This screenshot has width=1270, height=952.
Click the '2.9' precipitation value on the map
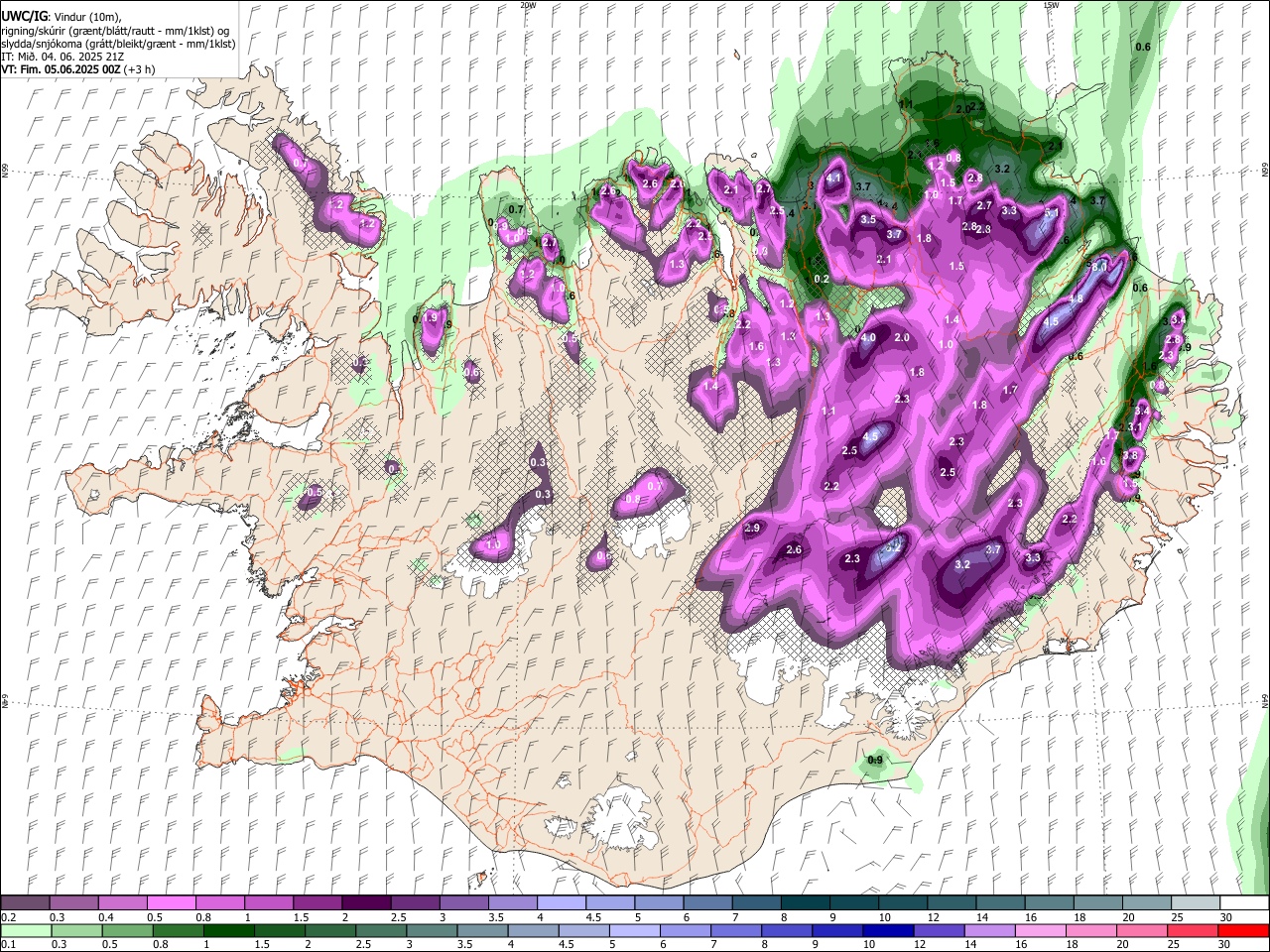click(x=752, y=529)
